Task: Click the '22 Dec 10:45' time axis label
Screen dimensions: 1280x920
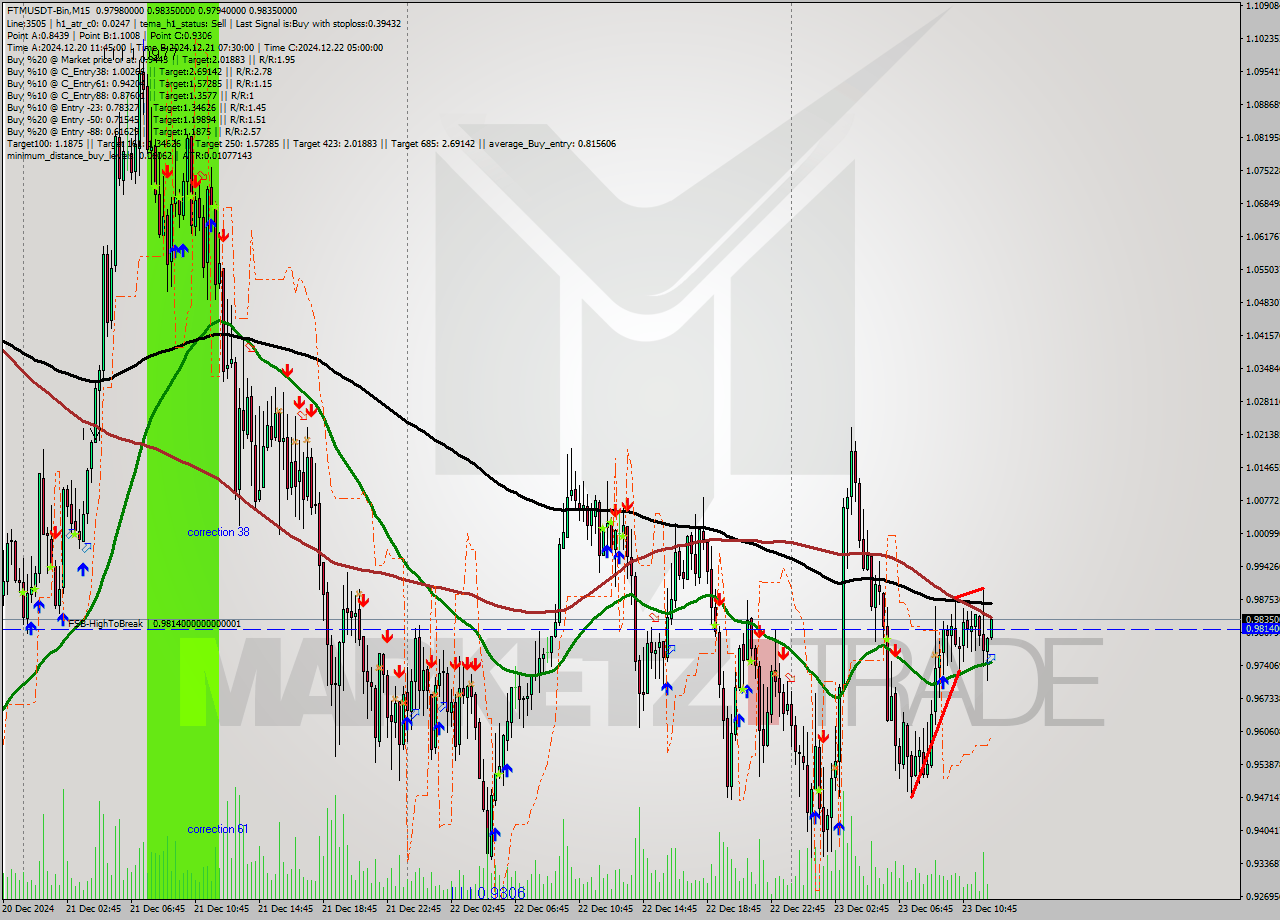Action: tap(605, 909)
